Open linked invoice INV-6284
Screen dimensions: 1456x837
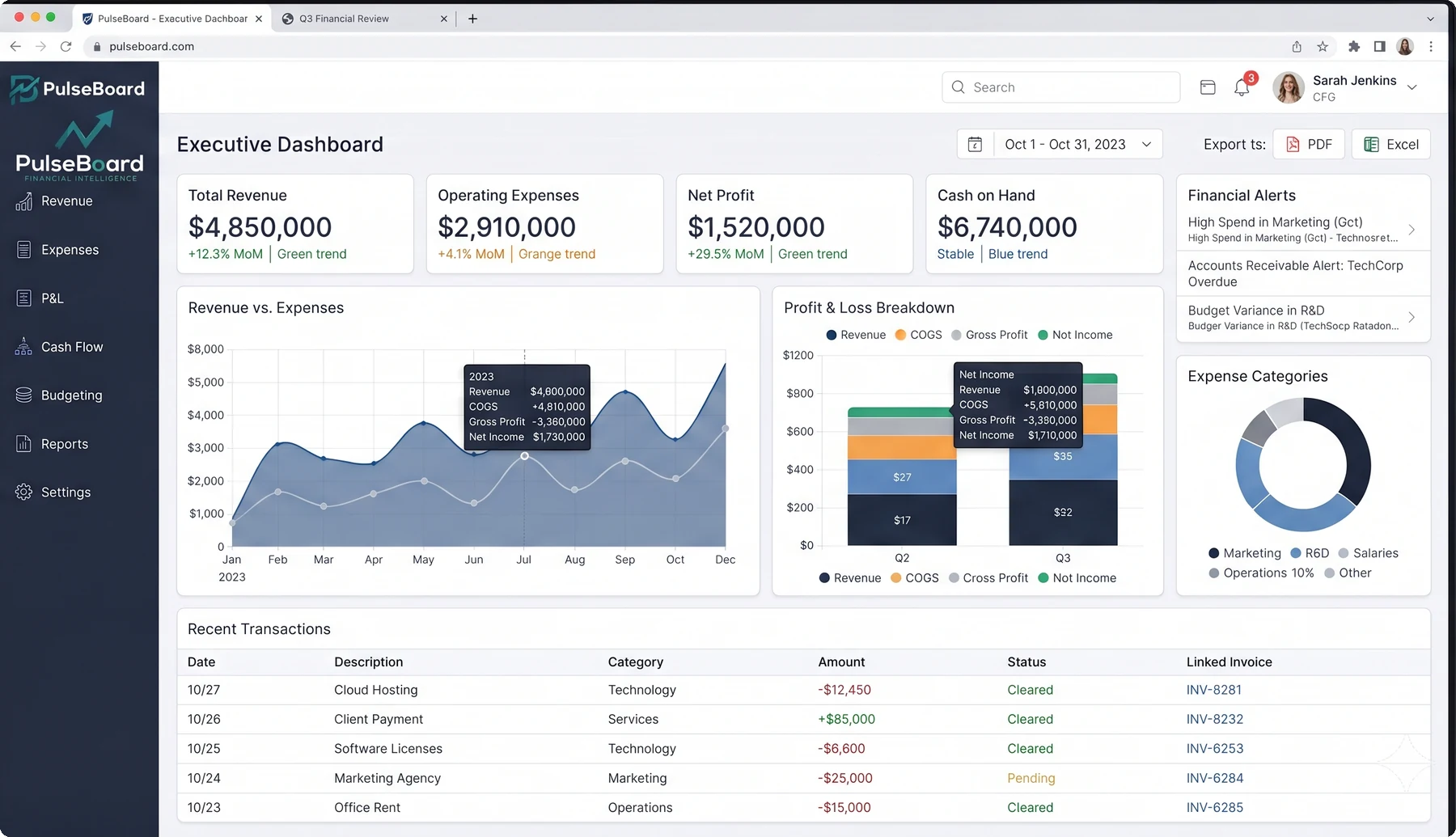(x=1214, y=778)
